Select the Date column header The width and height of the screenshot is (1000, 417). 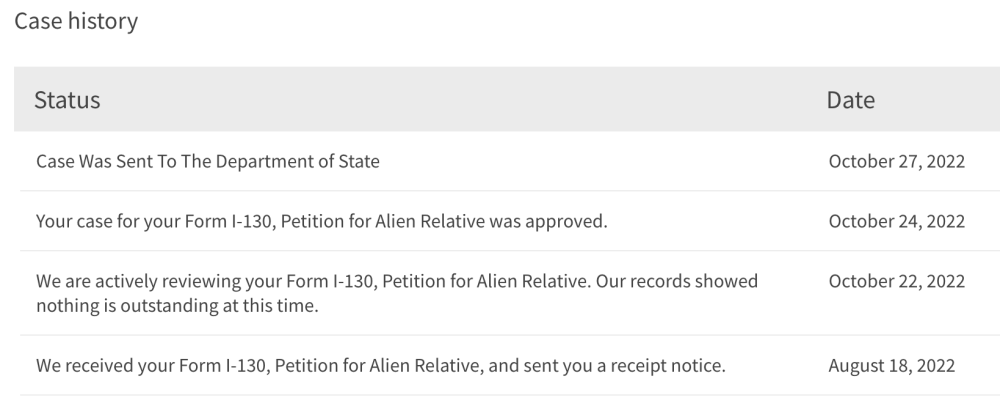click(x=850, y=99)
